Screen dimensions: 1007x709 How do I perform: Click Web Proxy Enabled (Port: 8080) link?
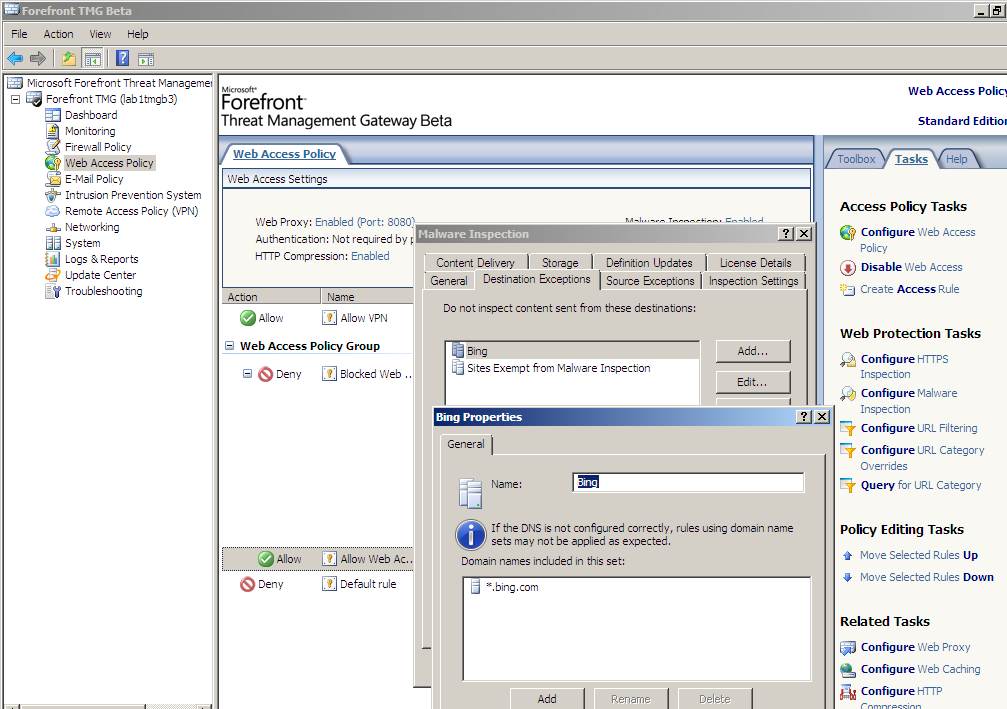(364, 222)
